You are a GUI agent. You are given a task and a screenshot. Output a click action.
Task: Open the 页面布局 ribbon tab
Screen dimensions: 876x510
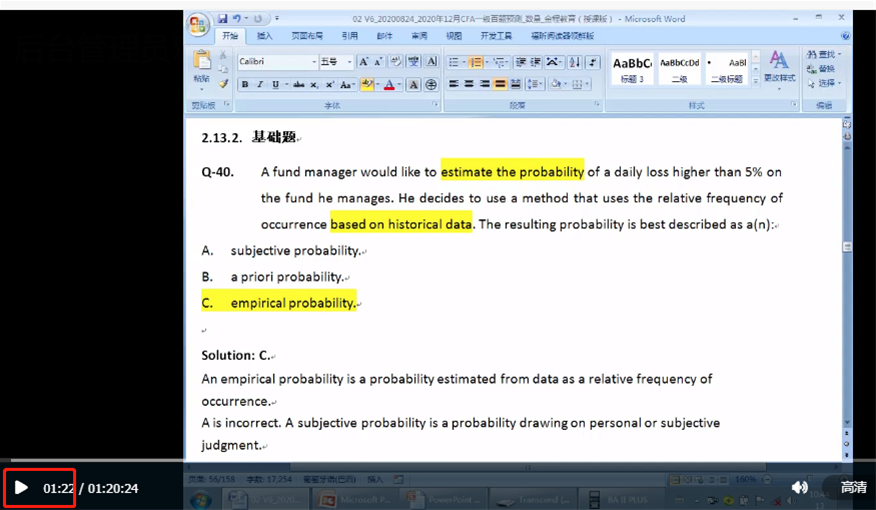307,36
